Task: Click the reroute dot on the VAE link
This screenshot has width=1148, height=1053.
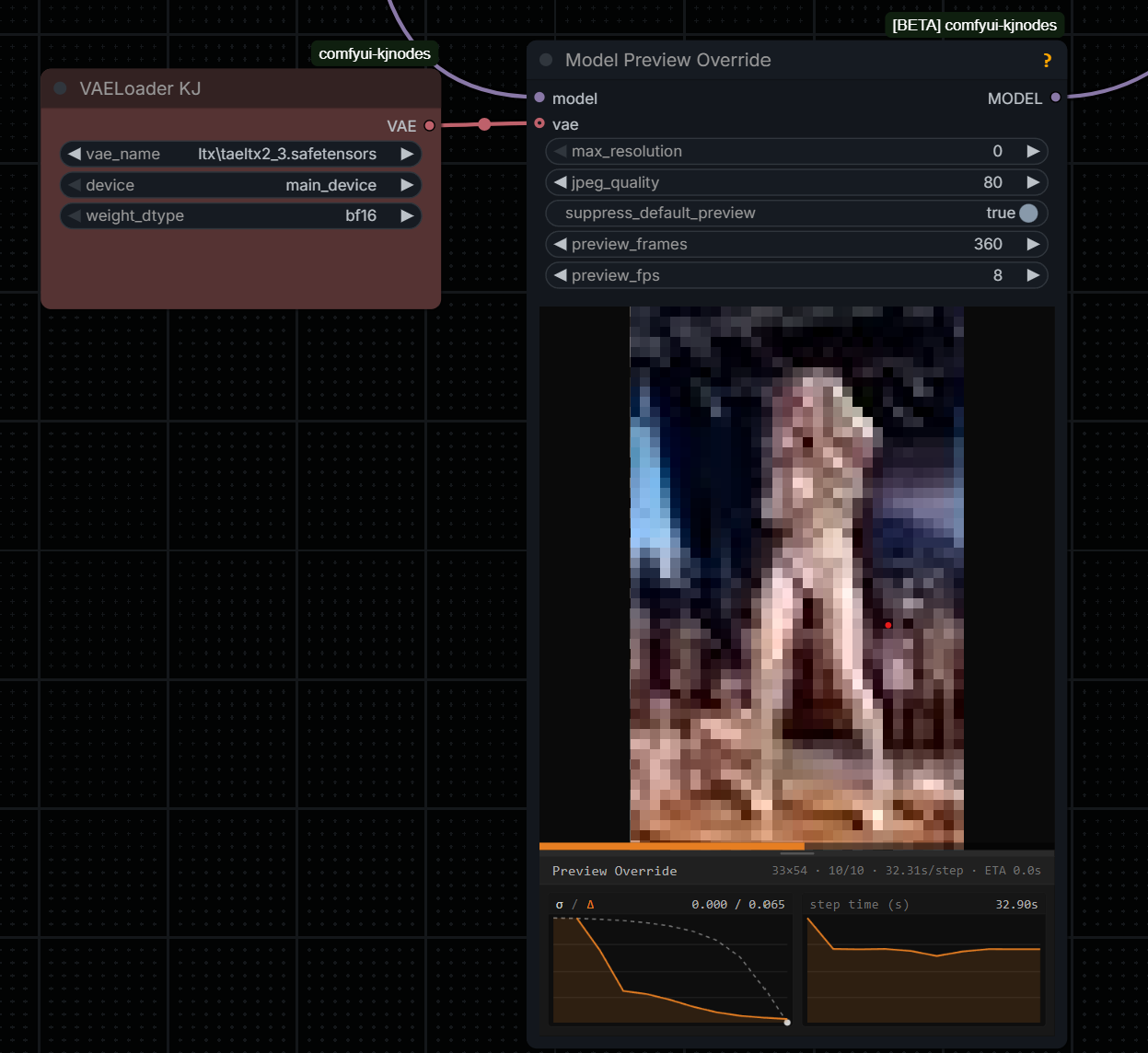Action: point(484,123)
